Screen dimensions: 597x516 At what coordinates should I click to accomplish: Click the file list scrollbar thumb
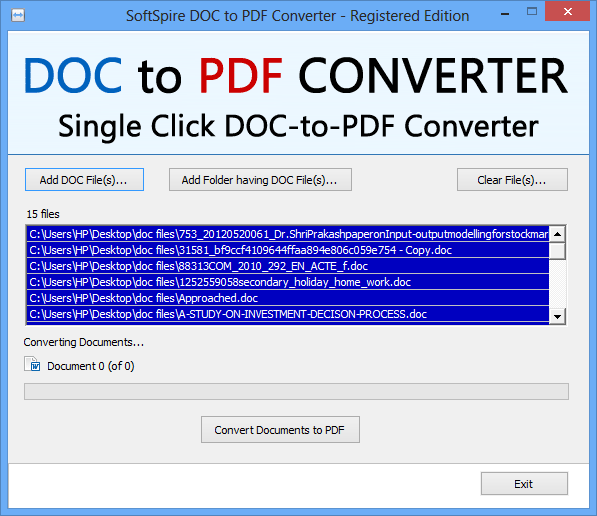558,251
